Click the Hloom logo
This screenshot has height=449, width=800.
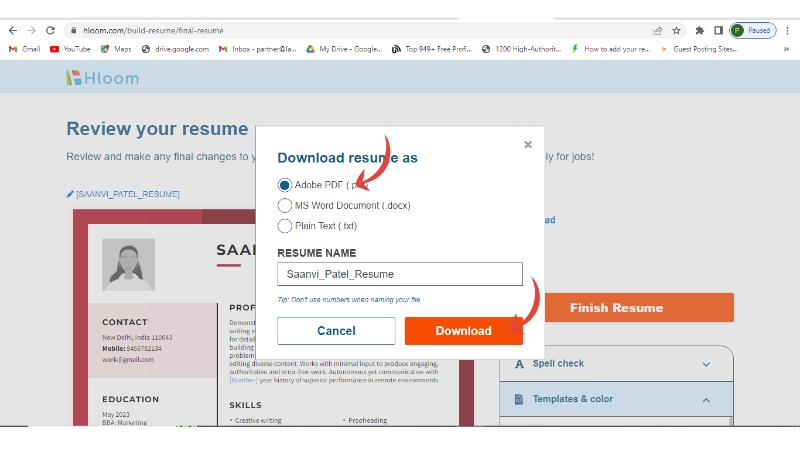click(x=103, y=78)
